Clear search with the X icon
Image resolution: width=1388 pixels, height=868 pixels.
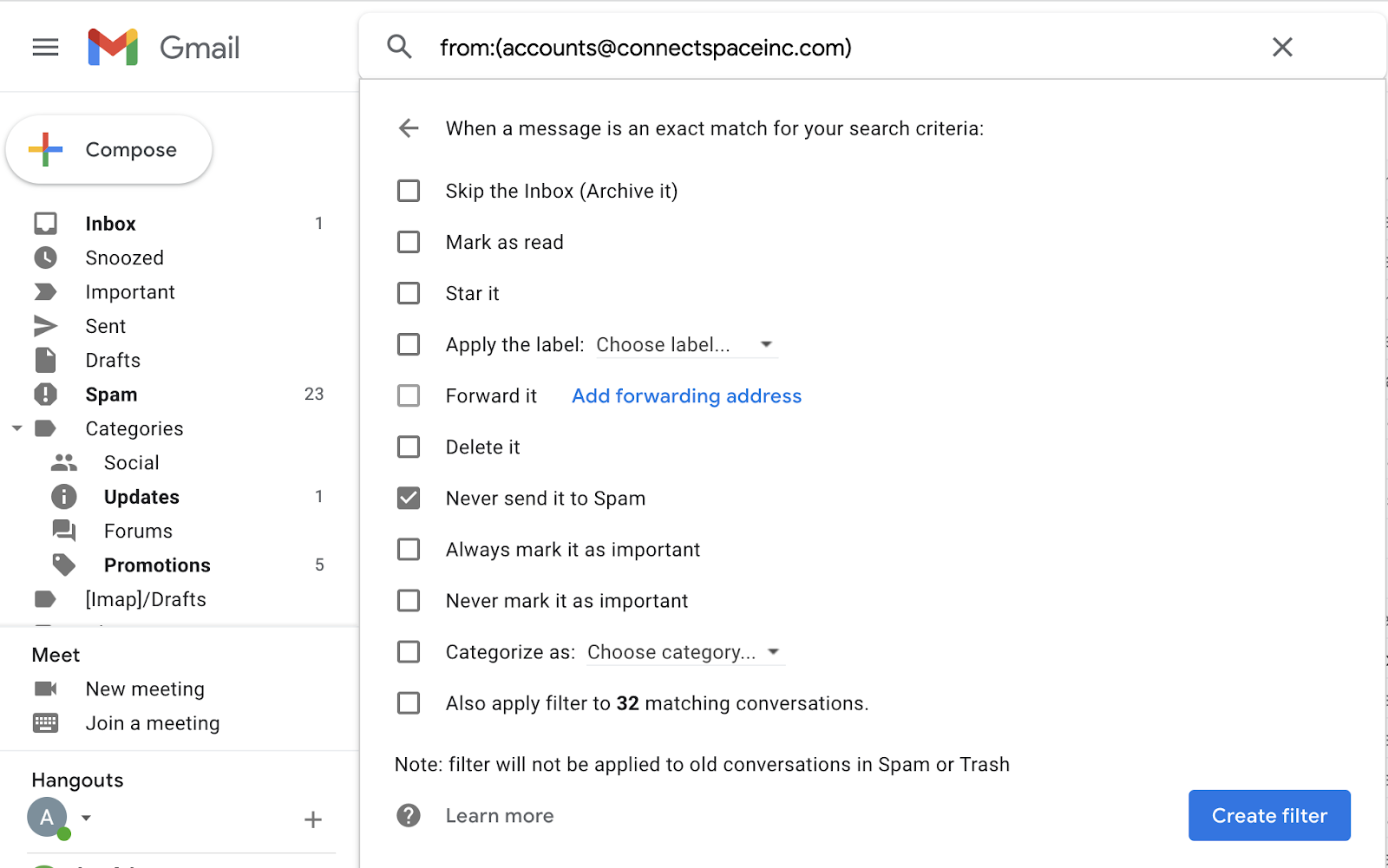point(1282,47)
